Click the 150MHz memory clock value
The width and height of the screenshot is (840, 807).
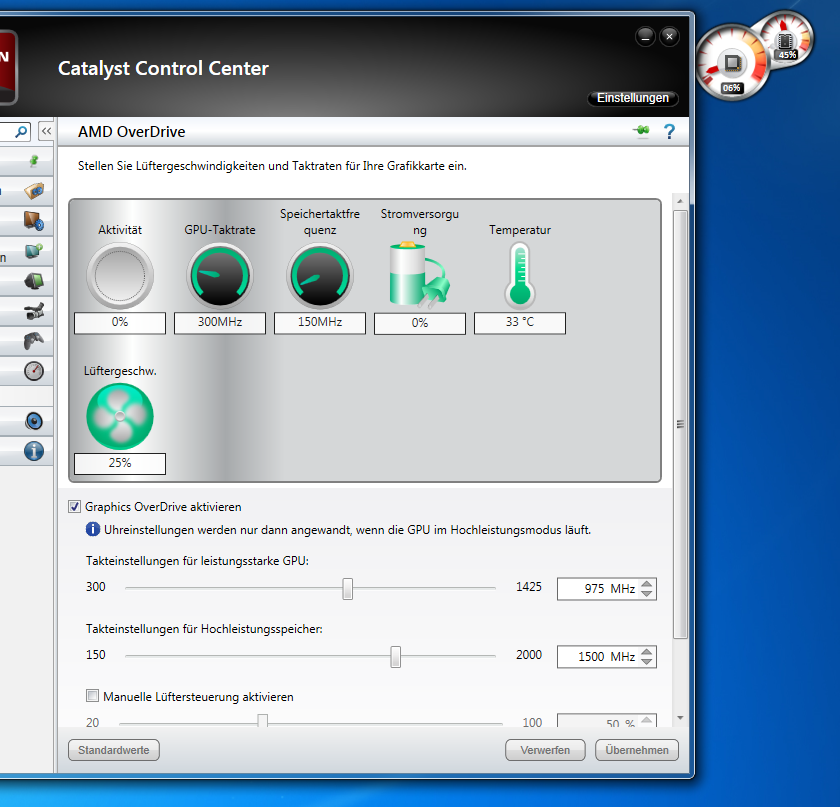coord(320,323)
